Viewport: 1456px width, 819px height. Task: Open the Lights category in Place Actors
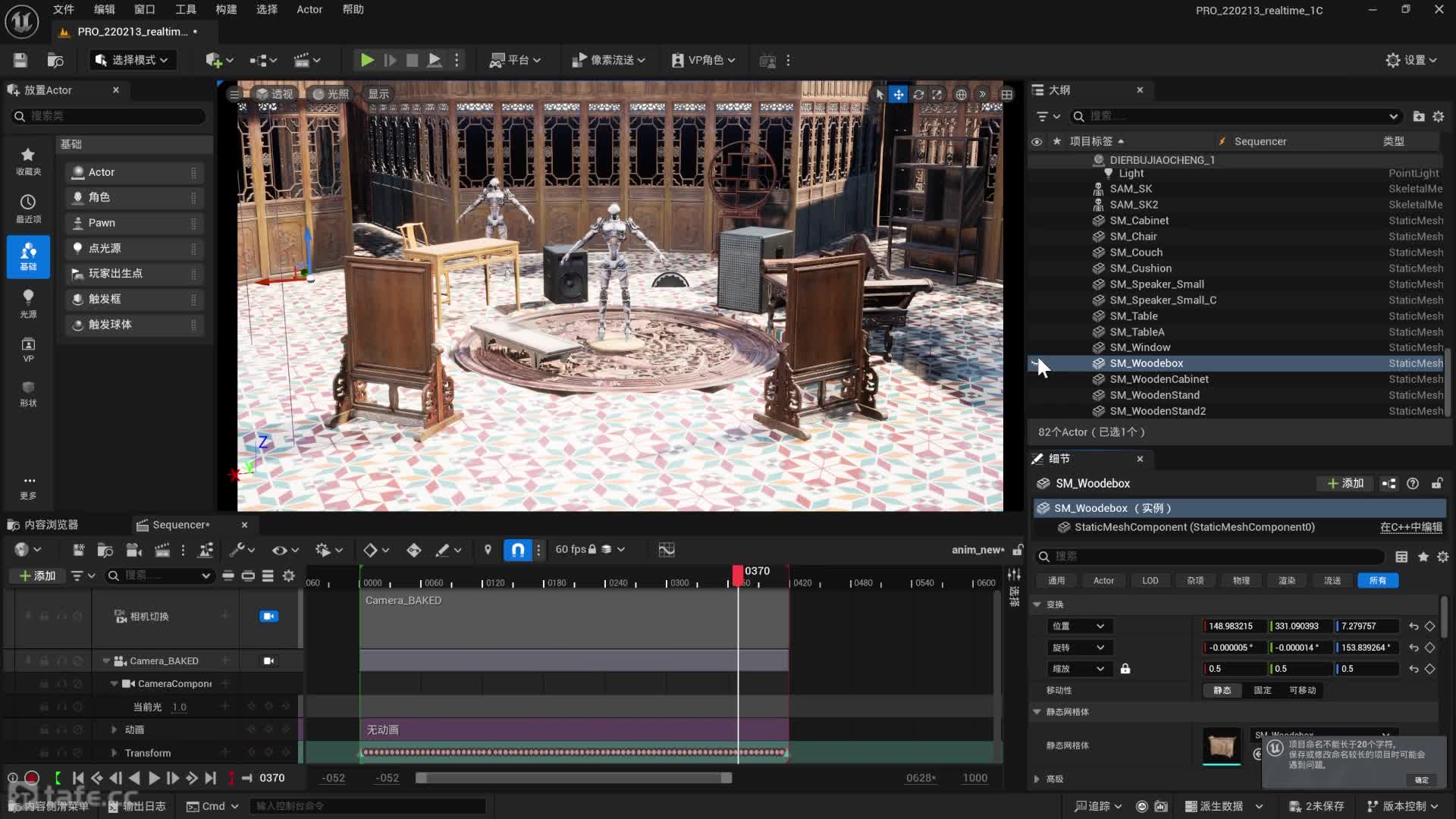click(28, 303)
